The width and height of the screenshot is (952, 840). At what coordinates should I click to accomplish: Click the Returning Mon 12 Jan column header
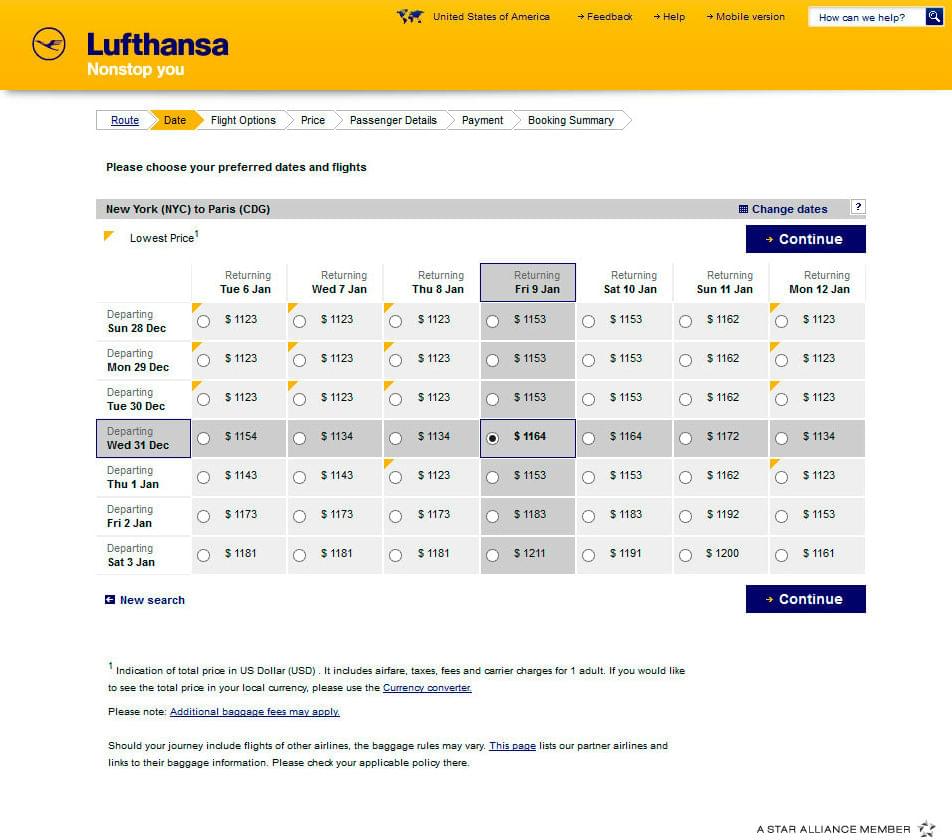817,282
